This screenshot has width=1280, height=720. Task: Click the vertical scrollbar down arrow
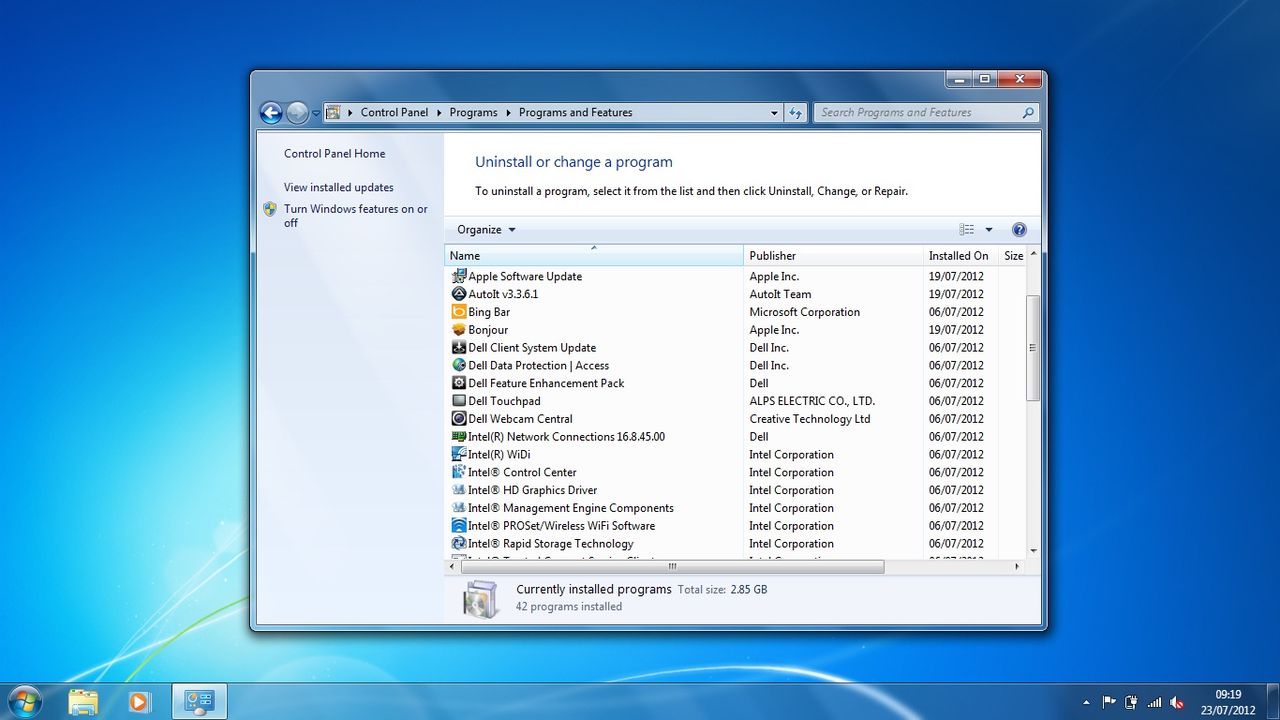[1033, 551]
